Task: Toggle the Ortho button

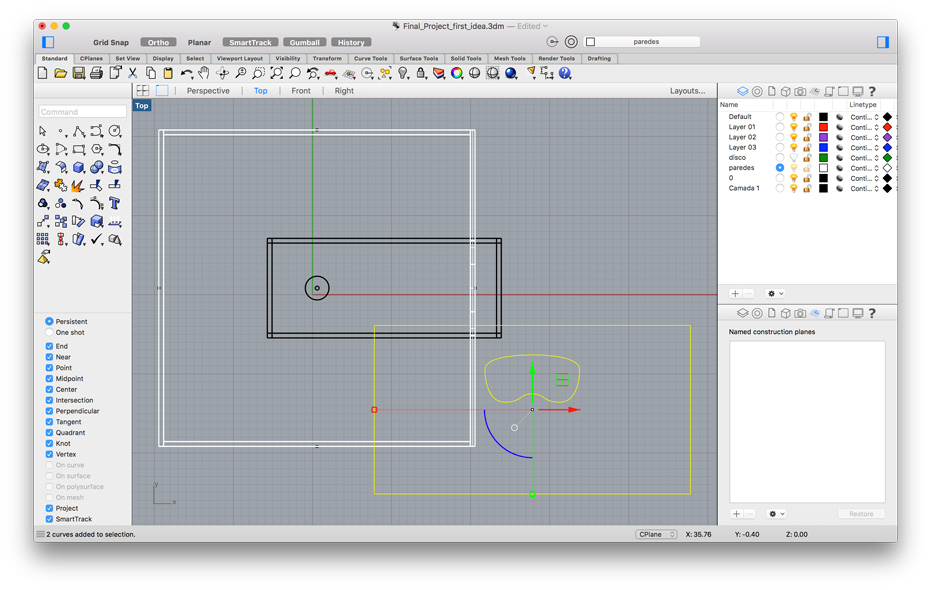Action: [x=158, y=42]
